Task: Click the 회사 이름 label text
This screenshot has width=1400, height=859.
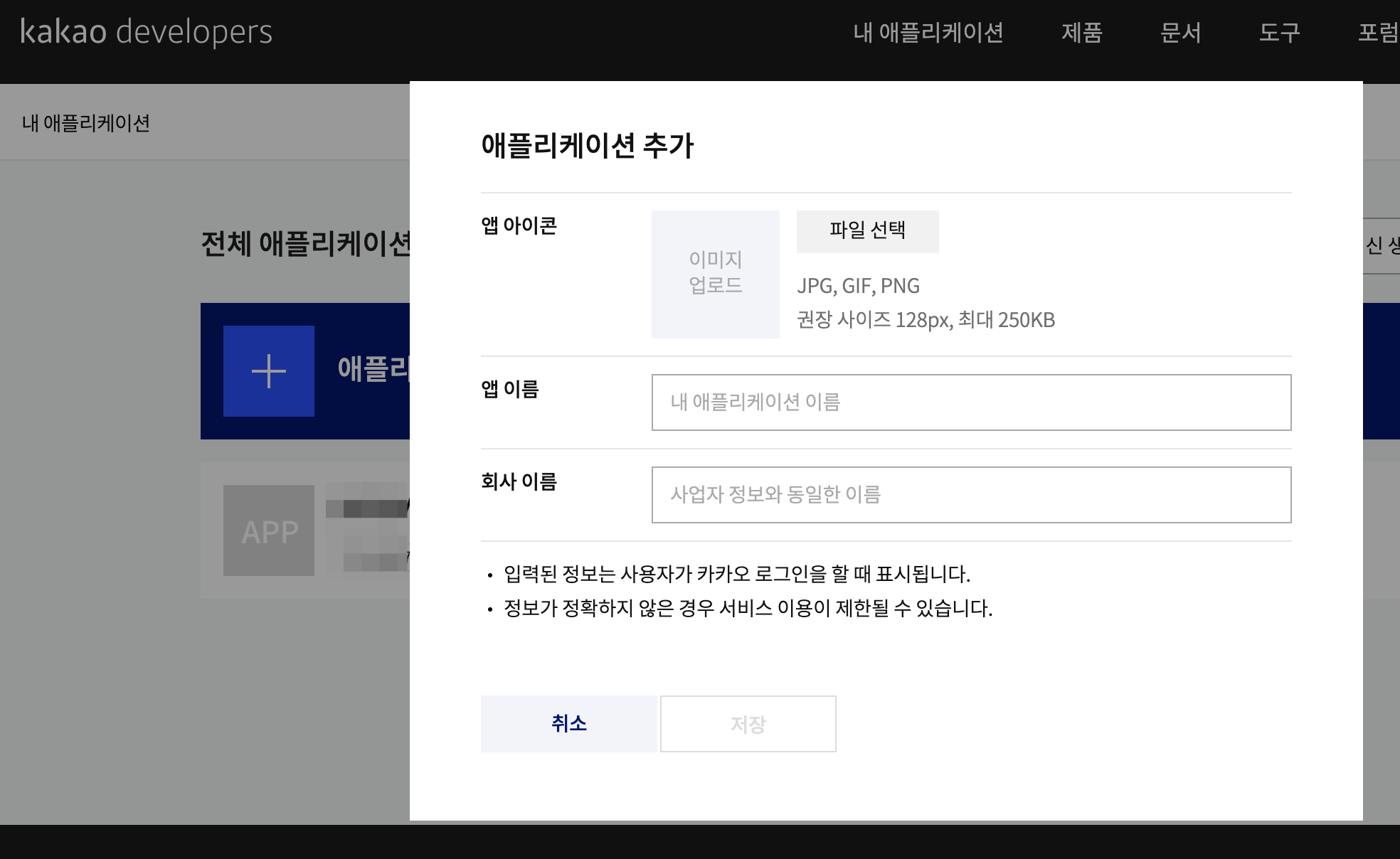Action: pyautogui.click(x=519, y=481)
